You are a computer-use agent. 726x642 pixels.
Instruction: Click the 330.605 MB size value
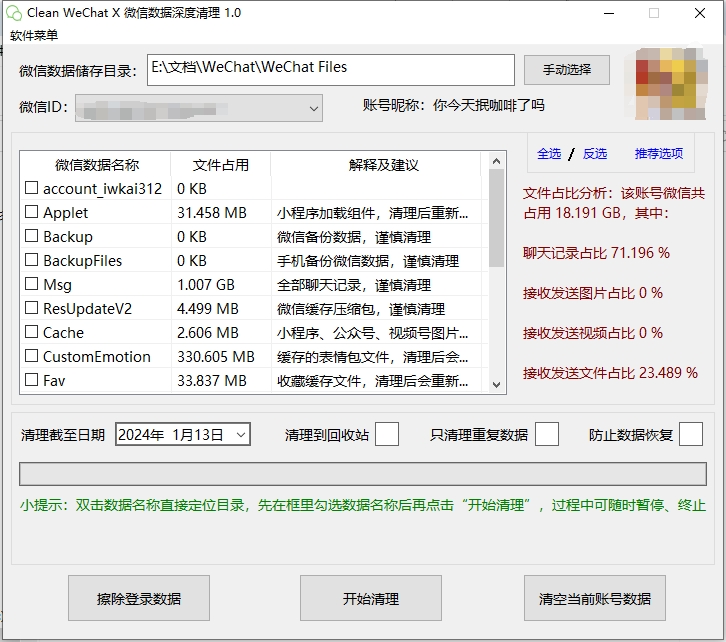[216, 357]
